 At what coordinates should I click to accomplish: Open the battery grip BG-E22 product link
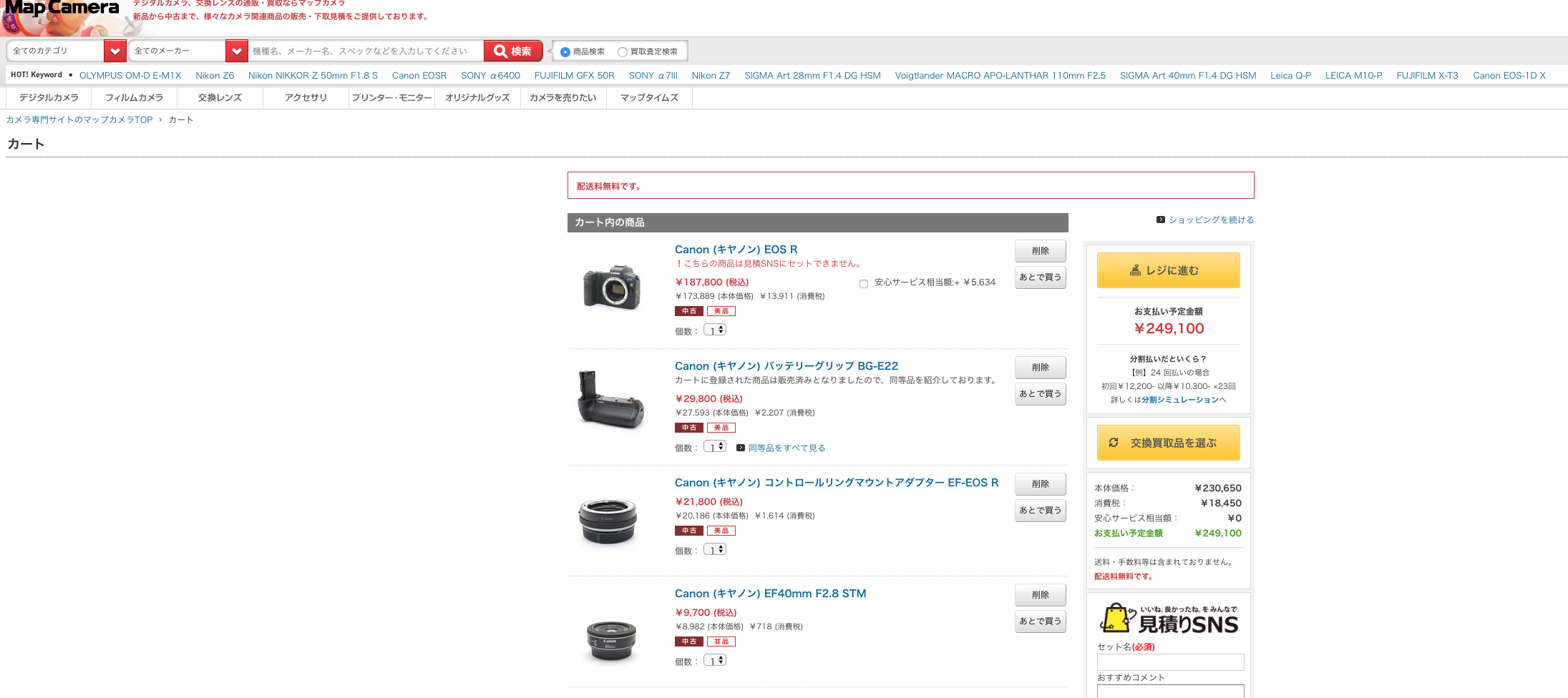click(786, 366)
